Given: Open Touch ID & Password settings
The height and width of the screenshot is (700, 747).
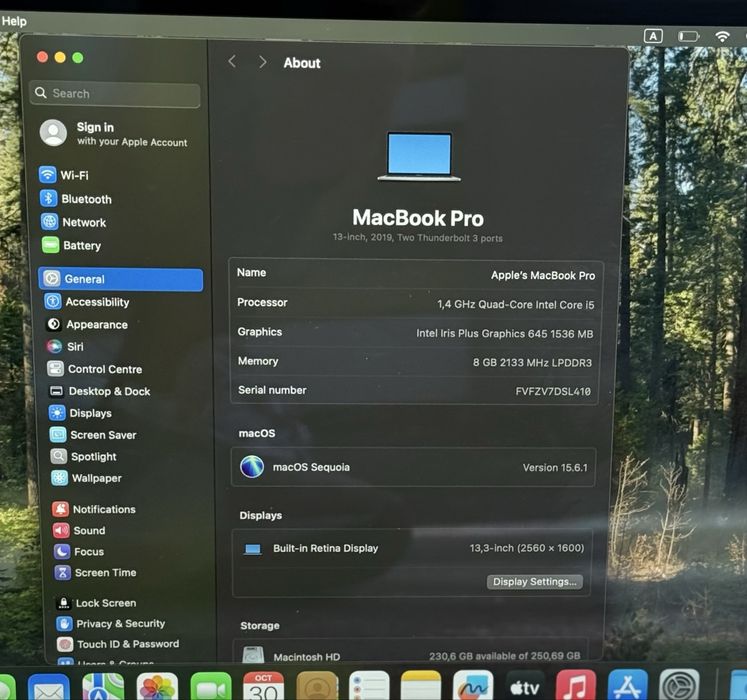Looking at the screenshot, I should click(118, 644).
